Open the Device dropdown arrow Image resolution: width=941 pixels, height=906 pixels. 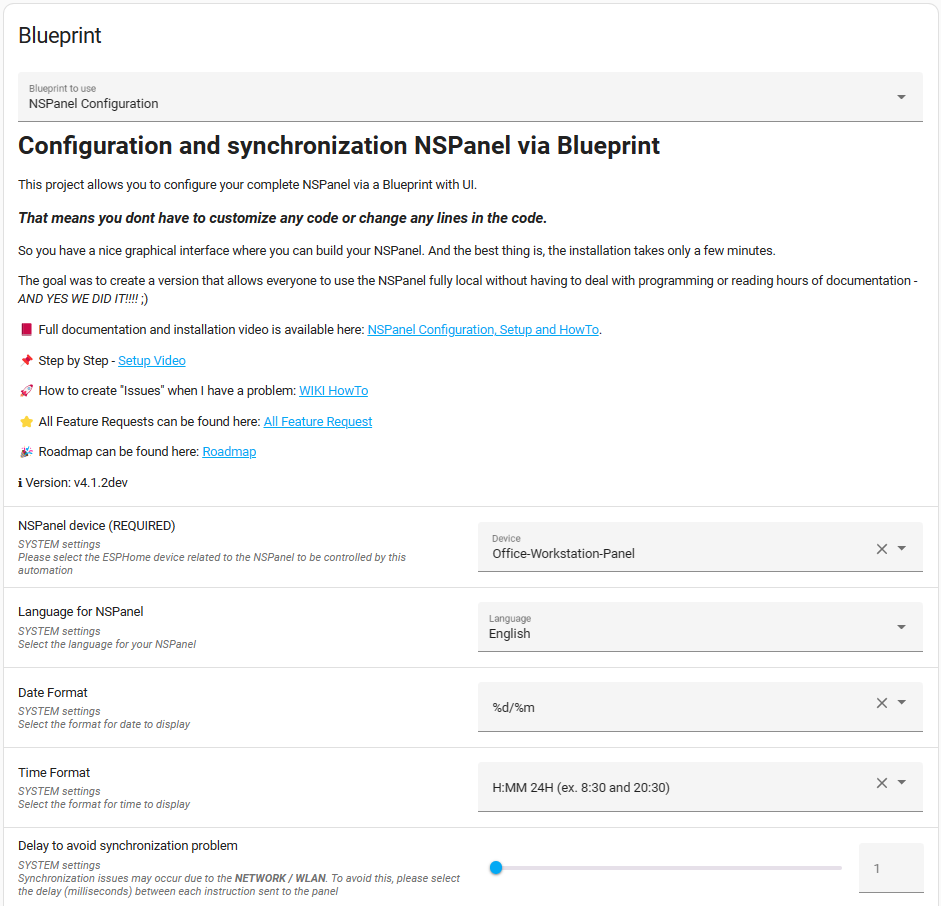coord(901,548)
